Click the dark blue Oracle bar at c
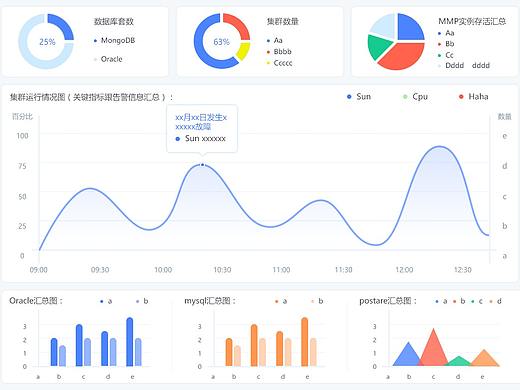This screenshot has width=520, height=390. (x=79, y=345)
